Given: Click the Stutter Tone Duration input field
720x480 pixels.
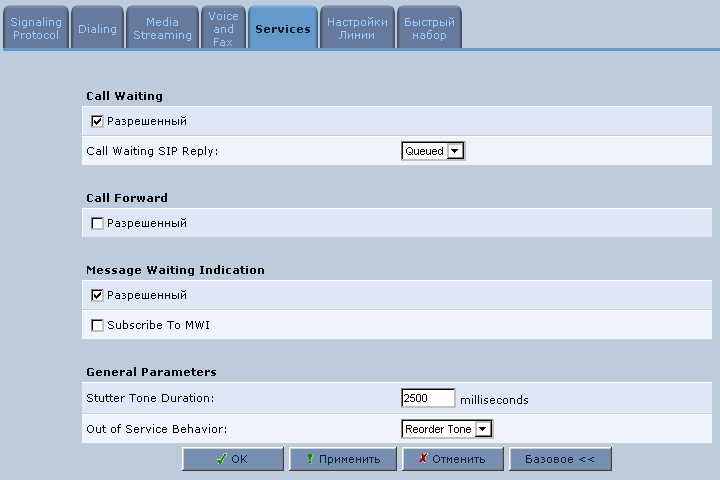Looking at the screenshot, I should coord(428,398).
